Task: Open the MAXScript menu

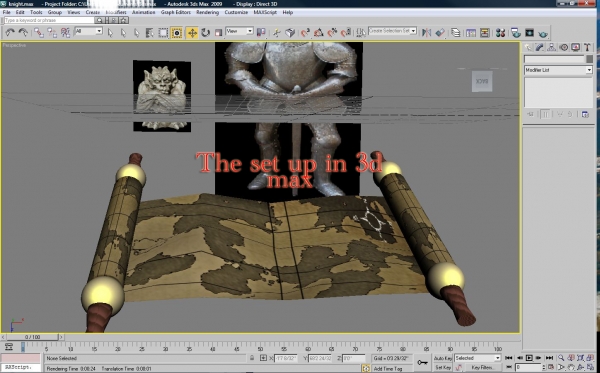Action: 265,12
